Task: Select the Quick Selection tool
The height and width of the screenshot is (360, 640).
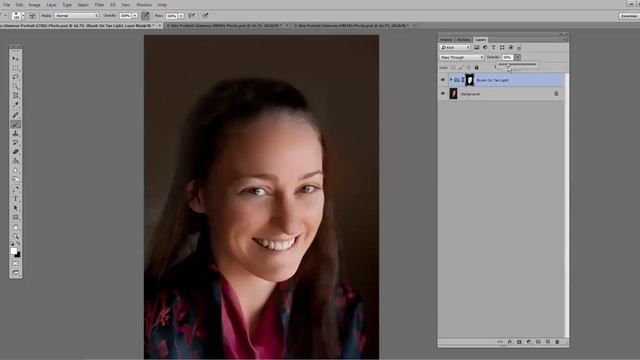Action: pyautogui.click(x=16, y=87)
